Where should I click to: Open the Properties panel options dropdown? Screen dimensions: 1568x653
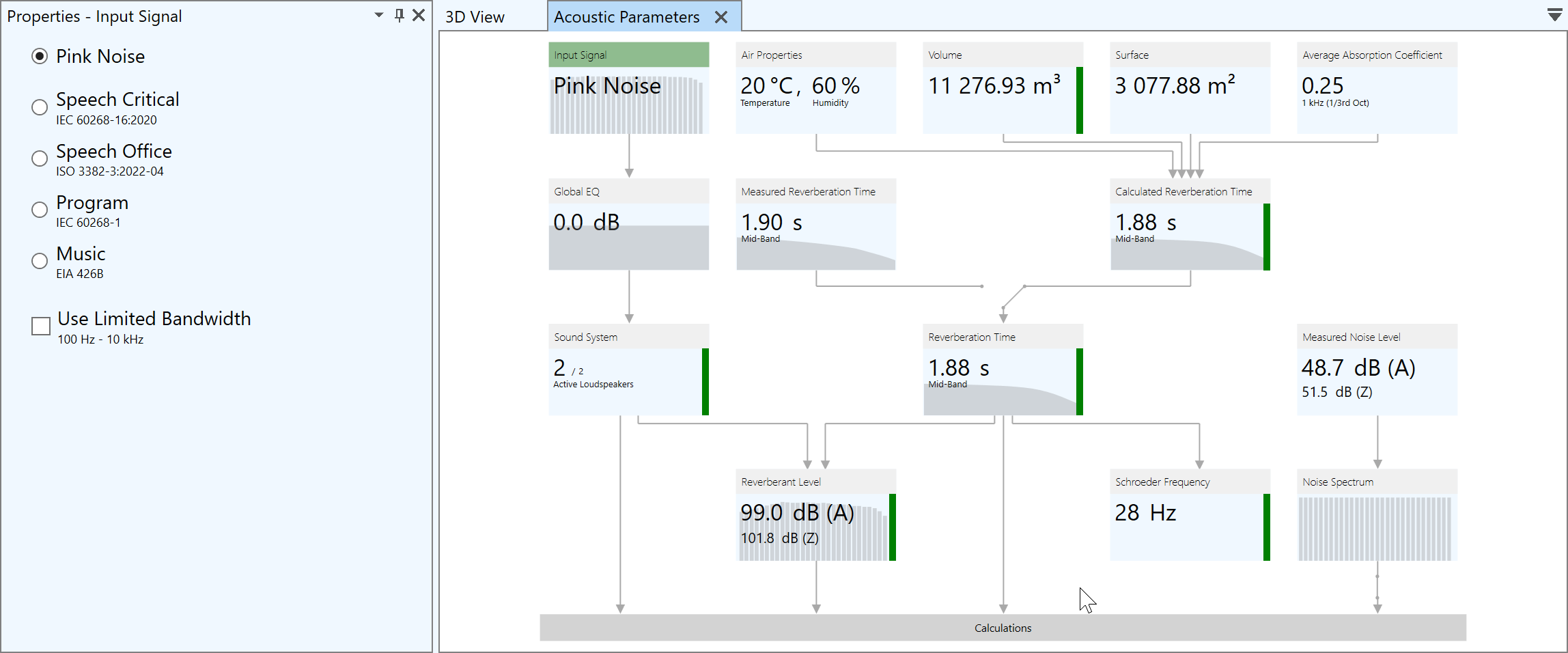click(x=379, y=16)
